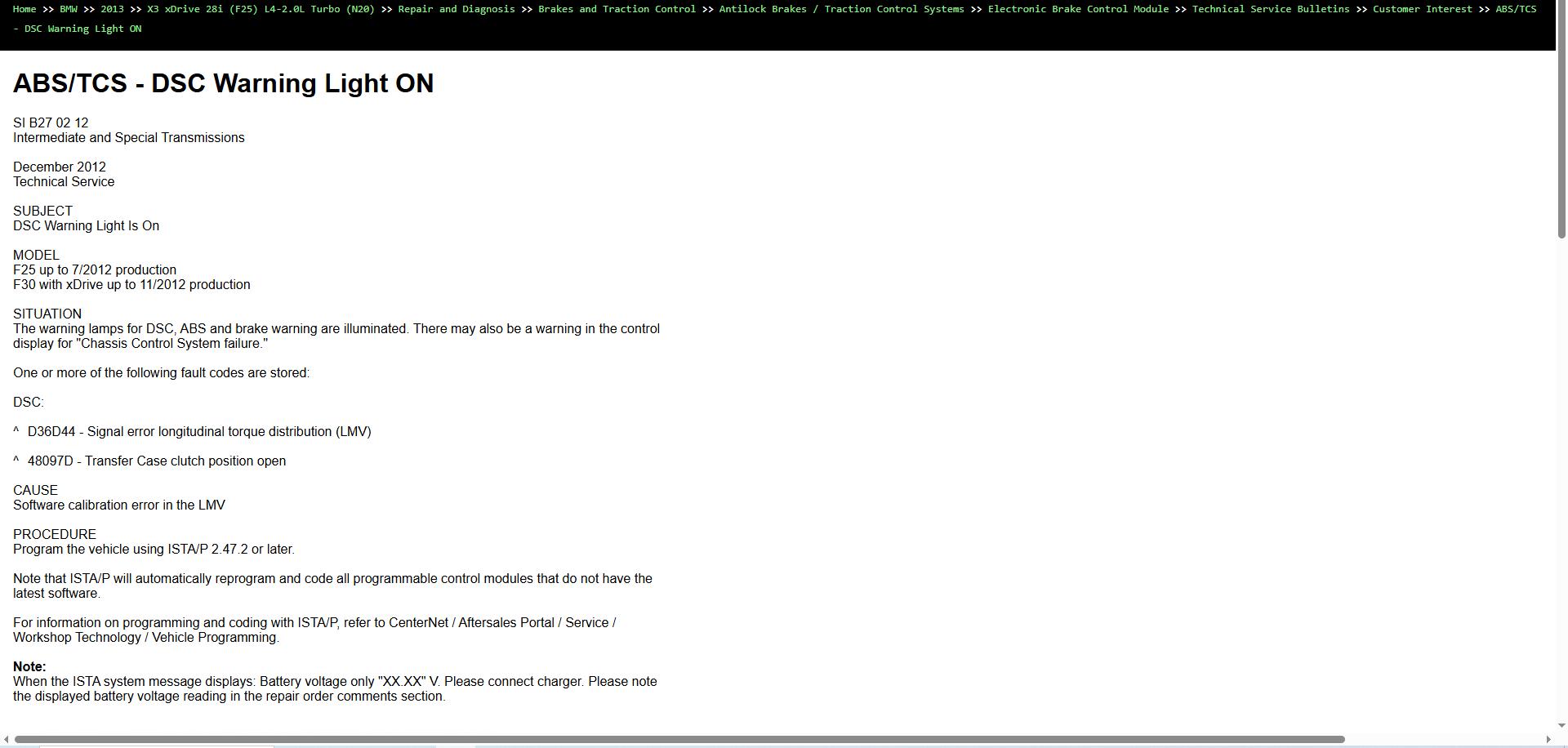Click 'DSC Warning Light Is On' subject line
The height and width of the screenshot is (748, 1568).
(x=87, y=226)
